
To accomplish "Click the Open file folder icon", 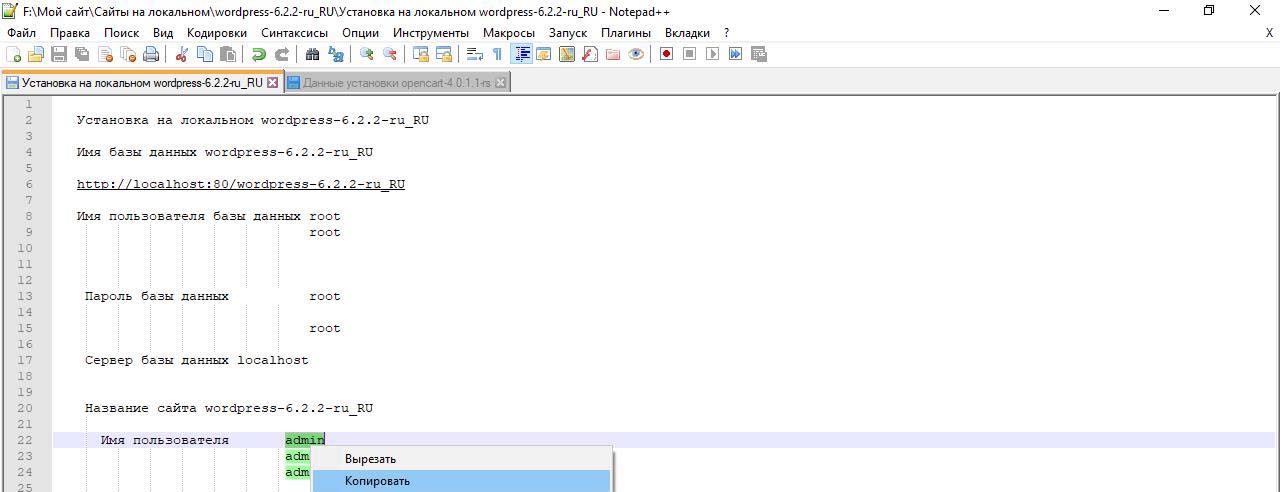I will (36, 55).
